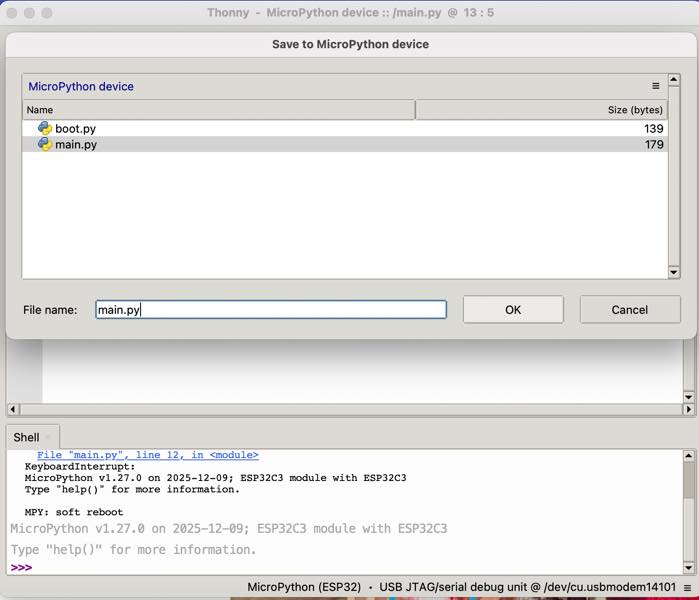Click file list scroll down arrow
The width and height of the screenshot is (699, 600).
point(674,272)
